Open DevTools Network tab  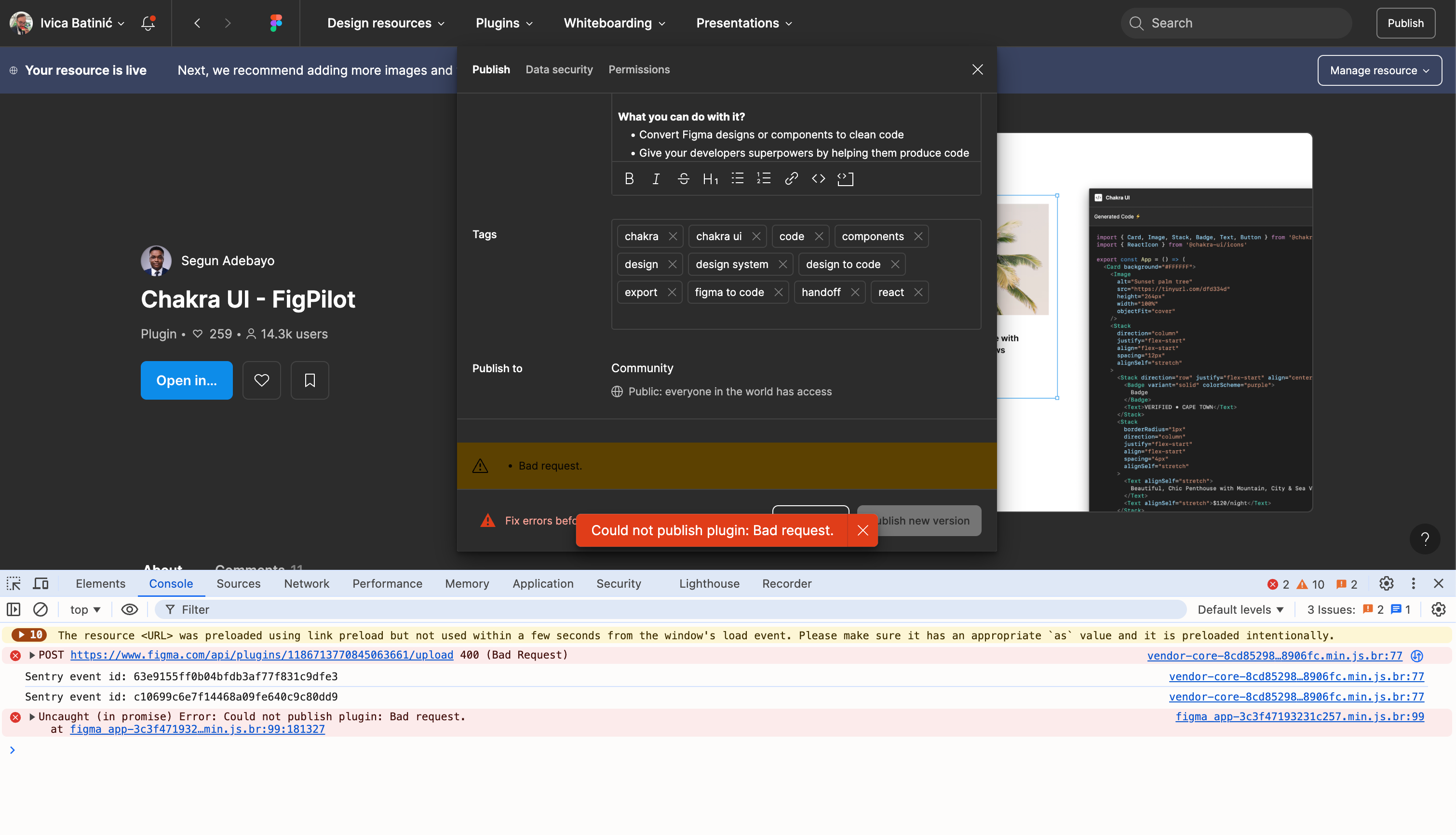[306, 584]
